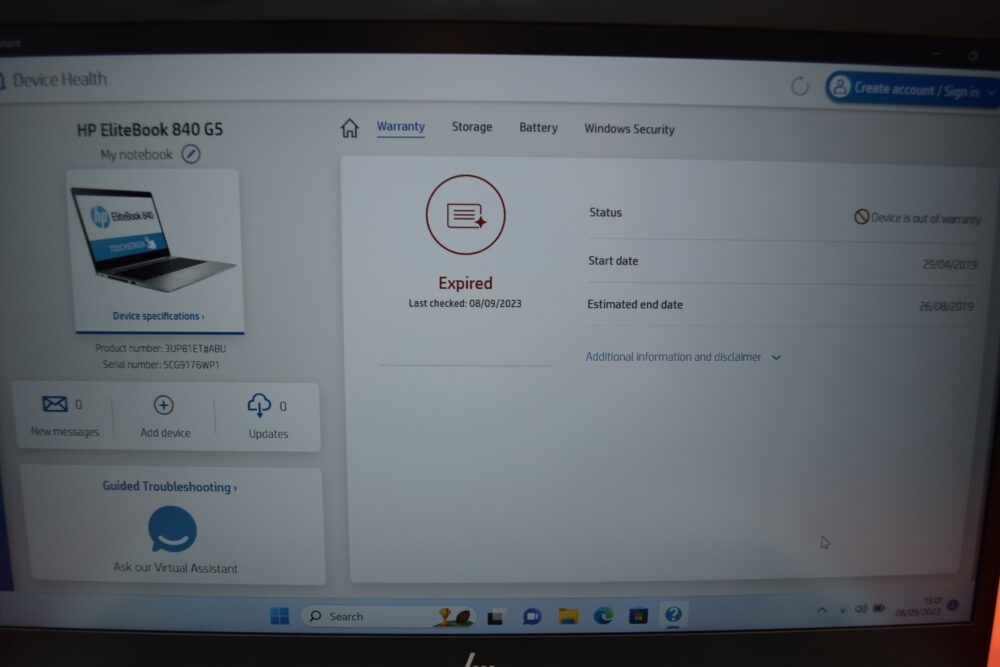Expand dropdown arrow beside Sign in
1000x667 pixels.
point(991,93)
